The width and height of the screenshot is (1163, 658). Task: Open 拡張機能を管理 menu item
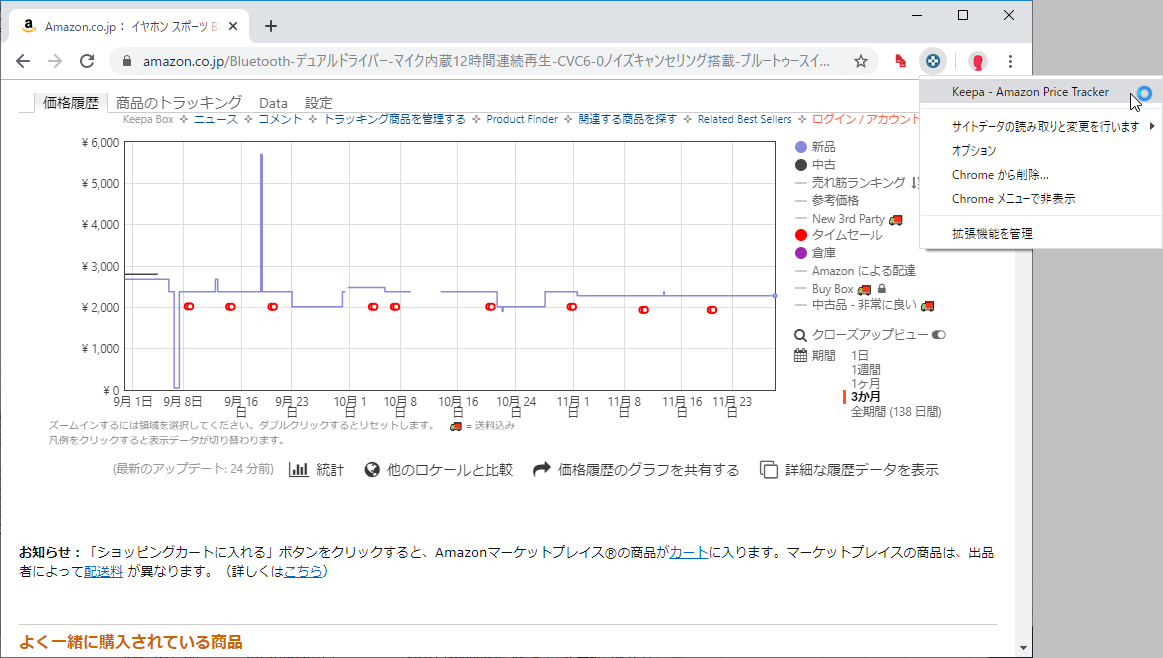1041,234
